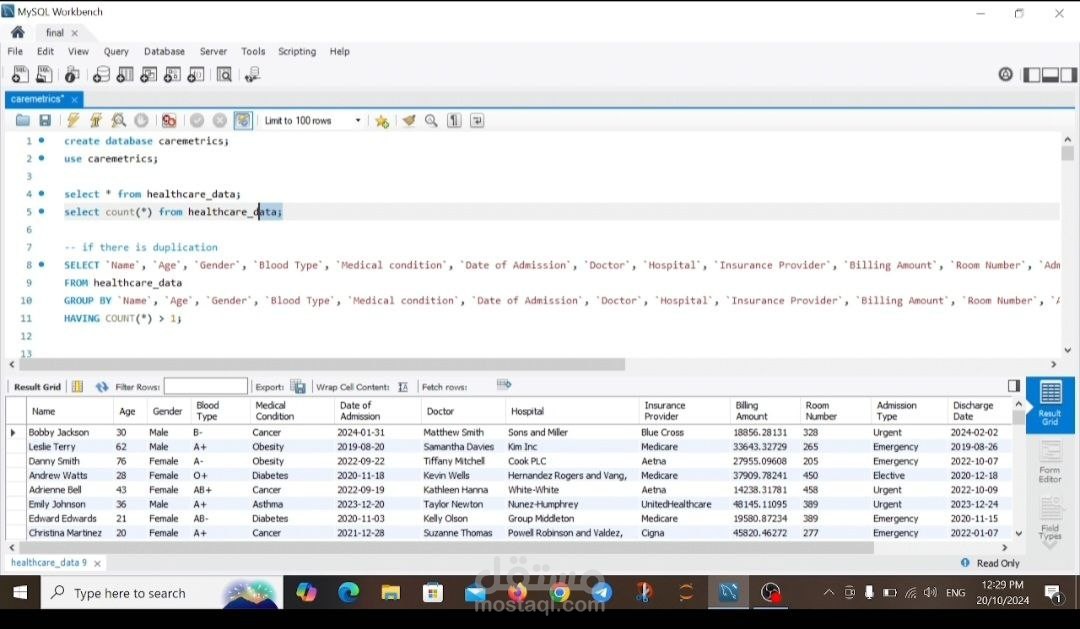Open the Limit to 100 rows dropdown
This screenshot has width=1080, height=629.
(357, 120)
